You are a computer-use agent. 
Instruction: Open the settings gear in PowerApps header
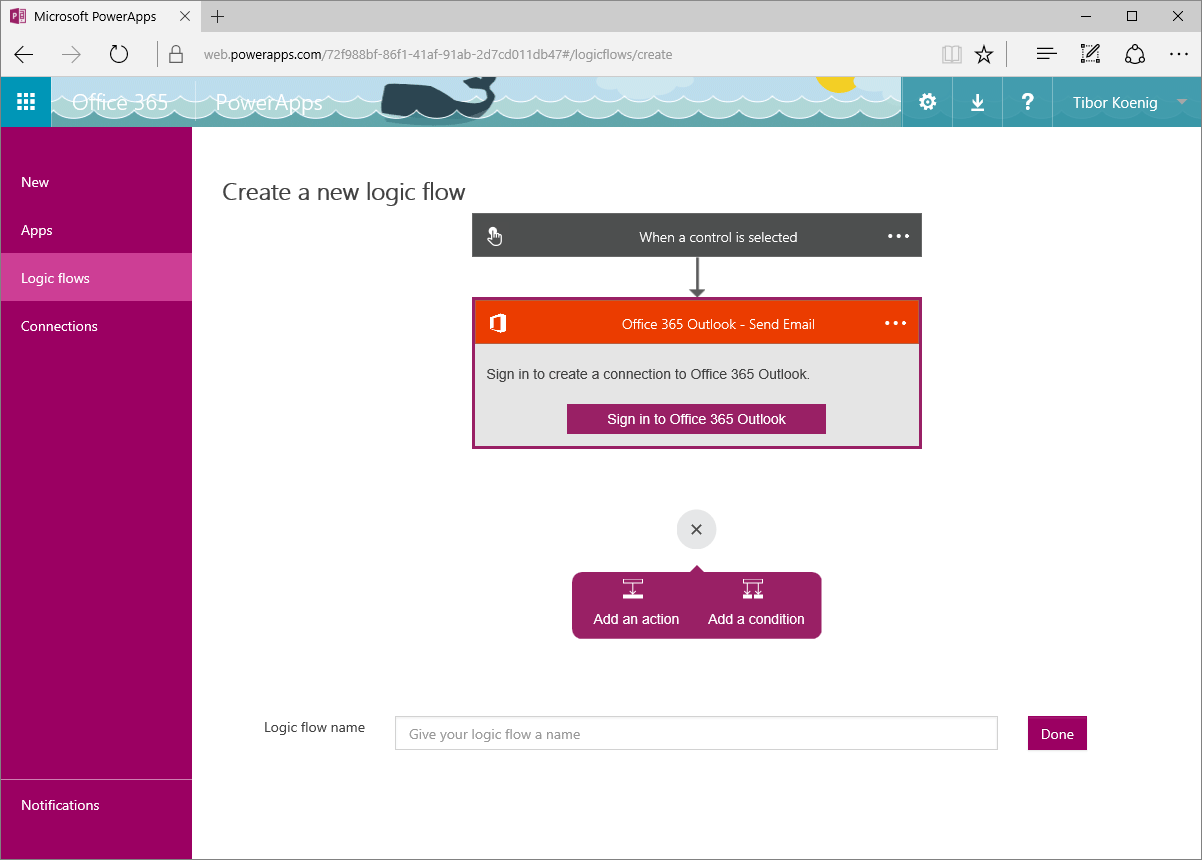click(928, 102)
